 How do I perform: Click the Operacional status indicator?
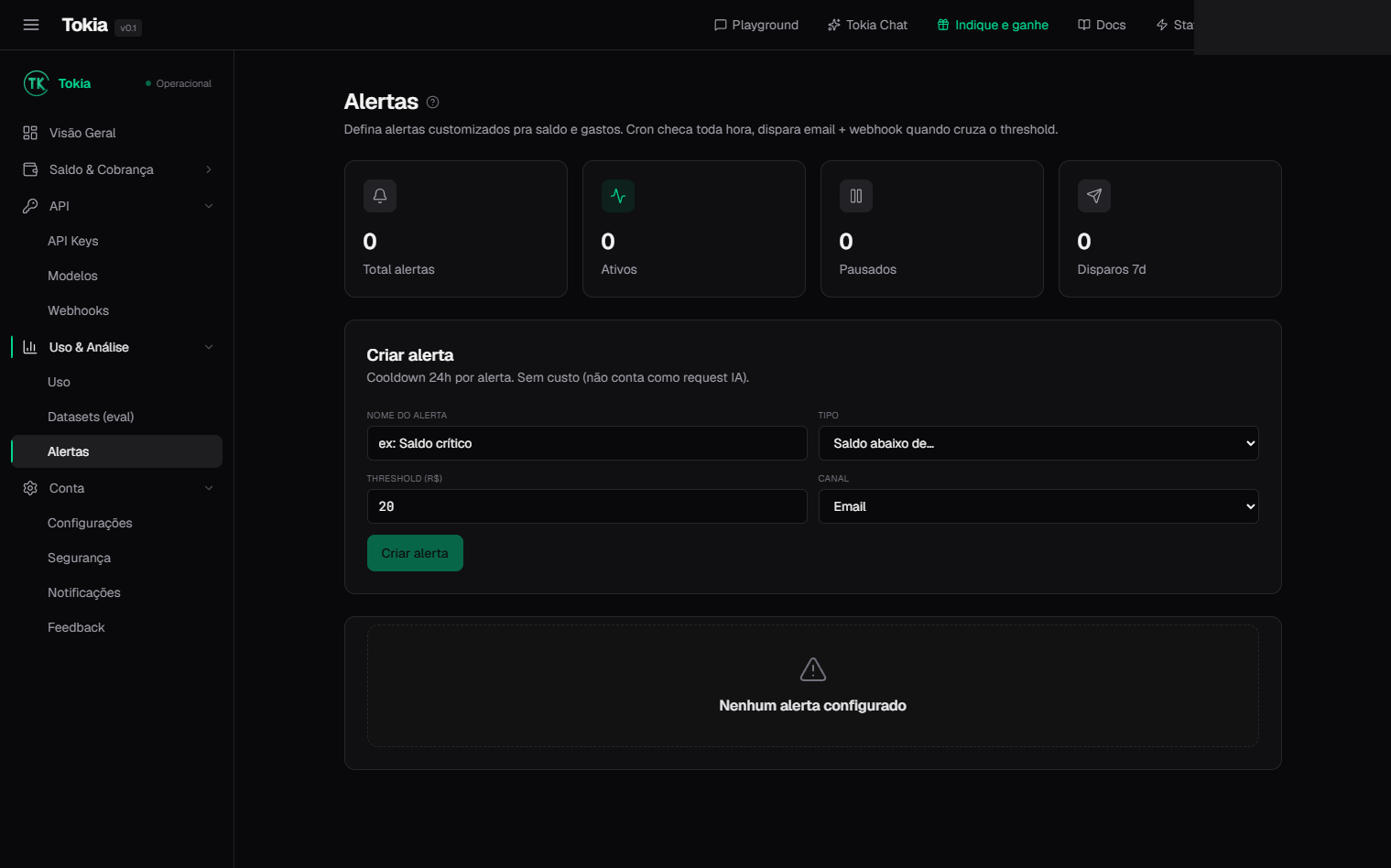pos(179,83)
